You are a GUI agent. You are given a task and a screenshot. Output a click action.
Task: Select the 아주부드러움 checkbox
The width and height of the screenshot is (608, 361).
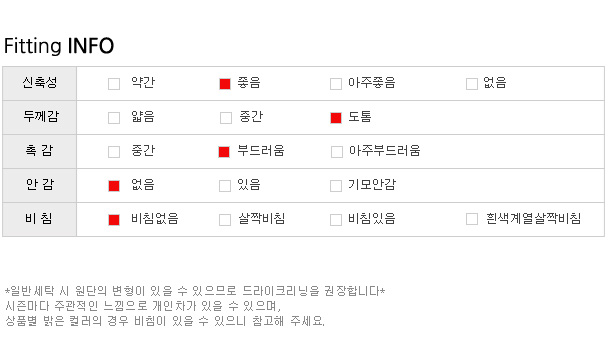[x=337, y=152]
